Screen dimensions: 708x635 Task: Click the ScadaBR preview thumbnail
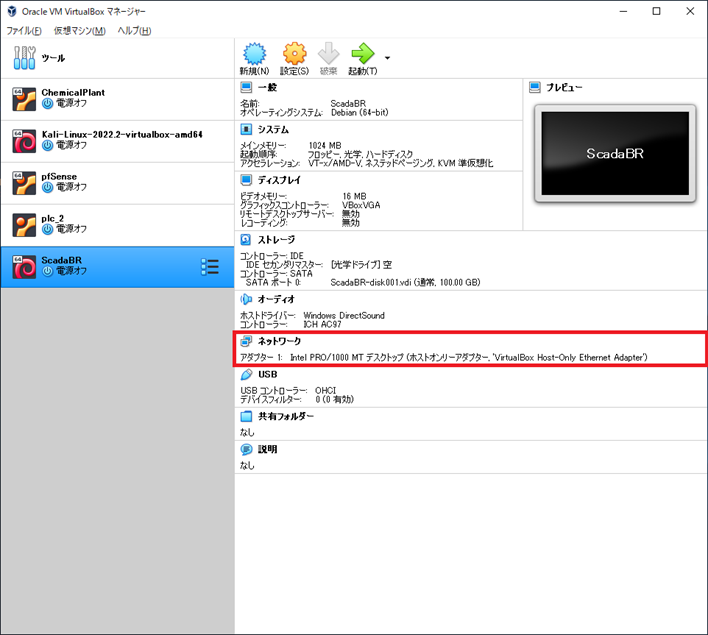click(615, 154)
